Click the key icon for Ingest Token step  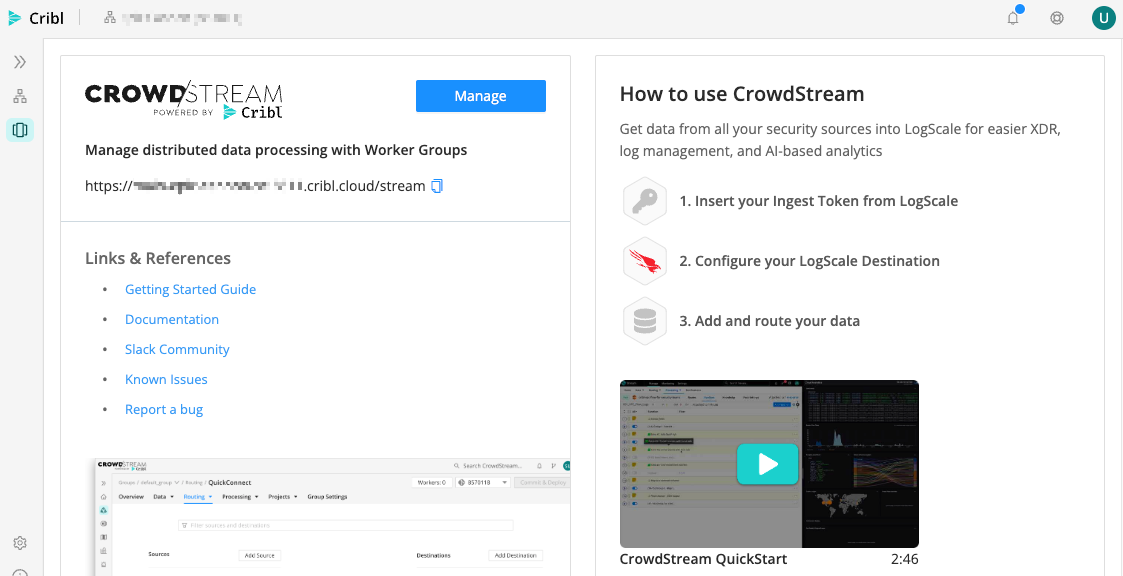(x=645, y=201)
